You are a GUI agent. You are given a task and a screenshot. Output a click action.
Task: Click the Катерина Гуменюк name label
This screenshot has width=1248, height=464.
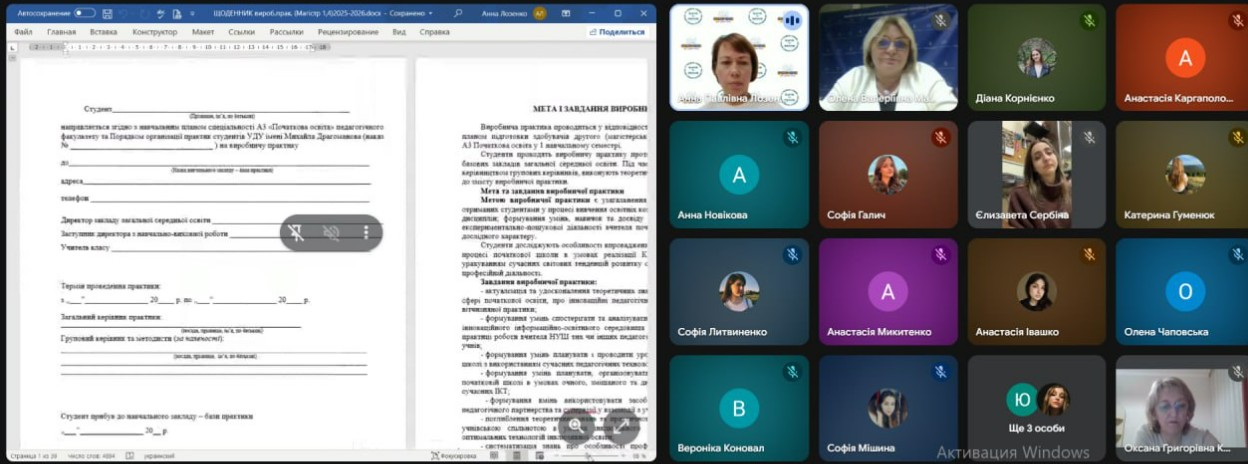(1169, 215)
